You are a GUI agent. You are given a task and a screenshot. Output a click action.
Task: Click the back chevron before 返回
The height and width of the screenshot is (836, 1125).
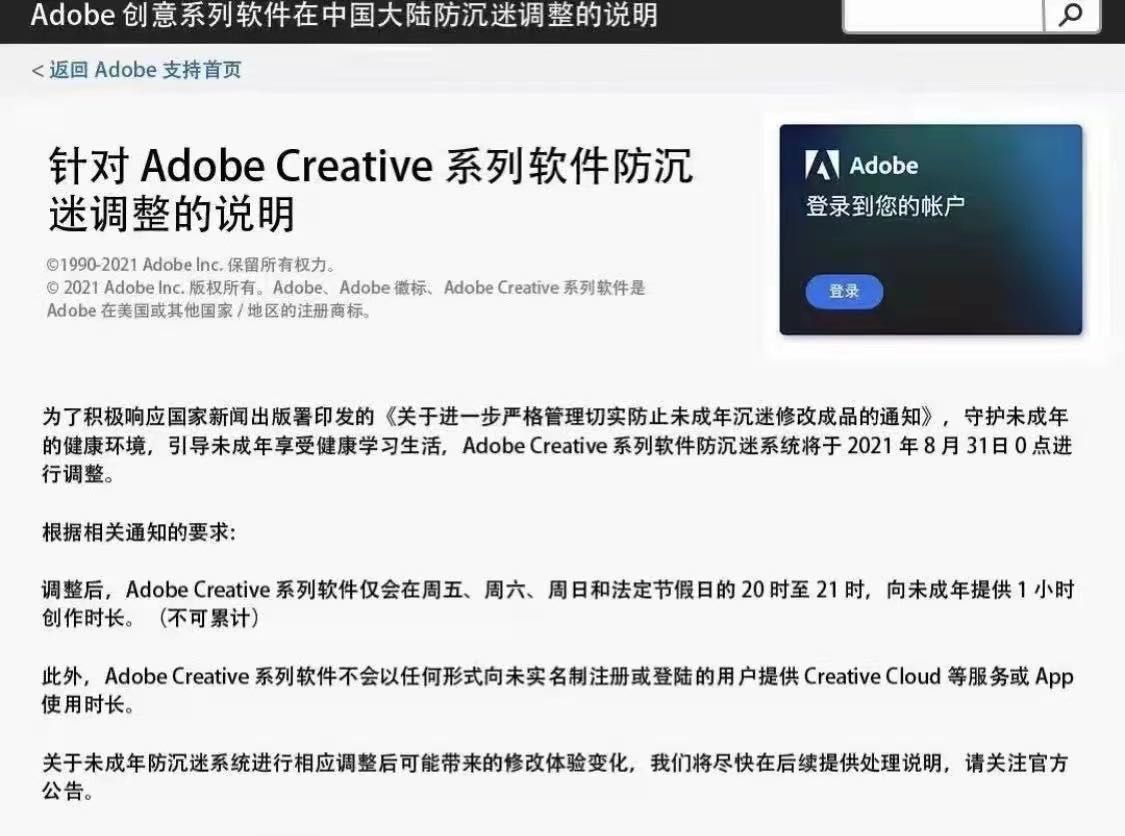tap(37, 70)
